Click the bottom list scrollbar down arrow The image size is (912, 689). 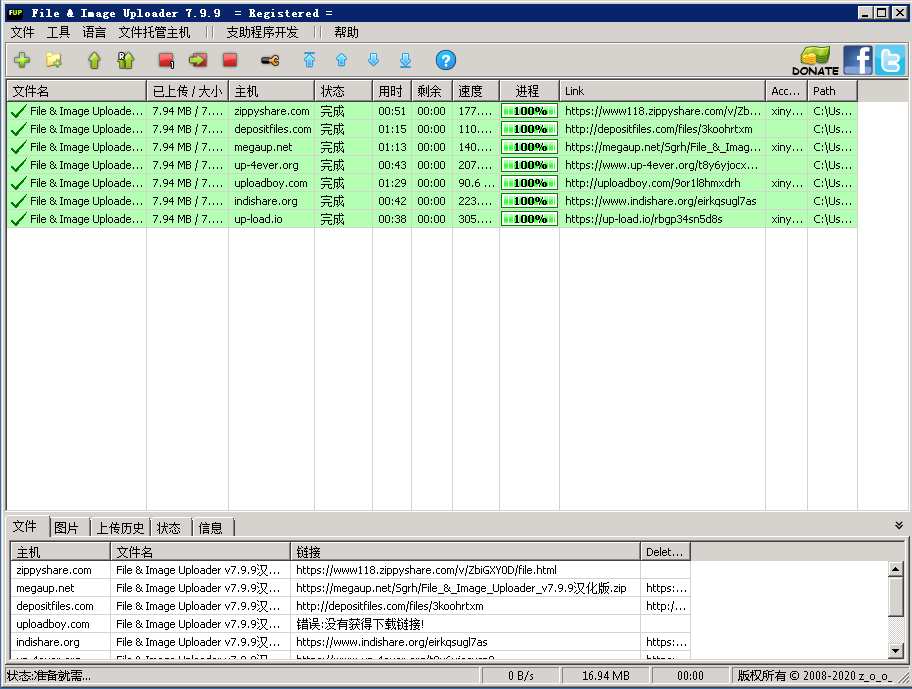tap(896, 651)
